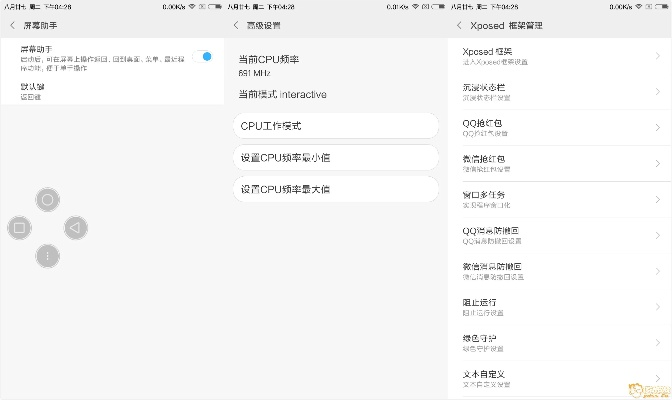This screenshot has width=672, height=400.
Task: Open the Xposed 框架 entry
Action: (x=559, y=56)
